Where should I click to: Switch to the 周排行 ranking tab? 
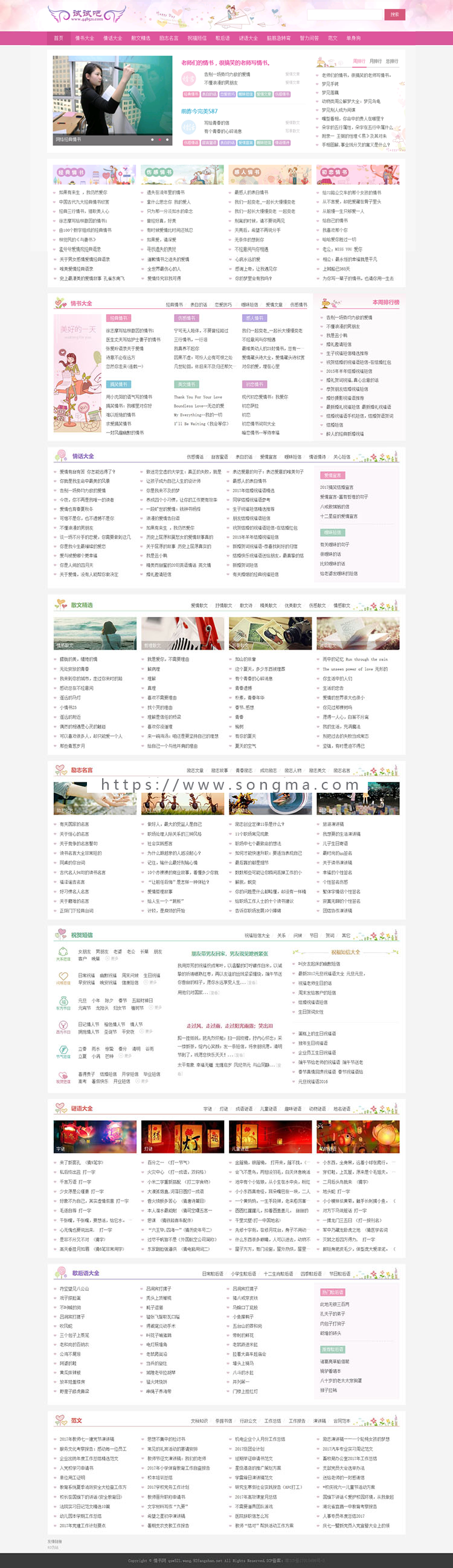pyautogui.click(x=359, y=62)
